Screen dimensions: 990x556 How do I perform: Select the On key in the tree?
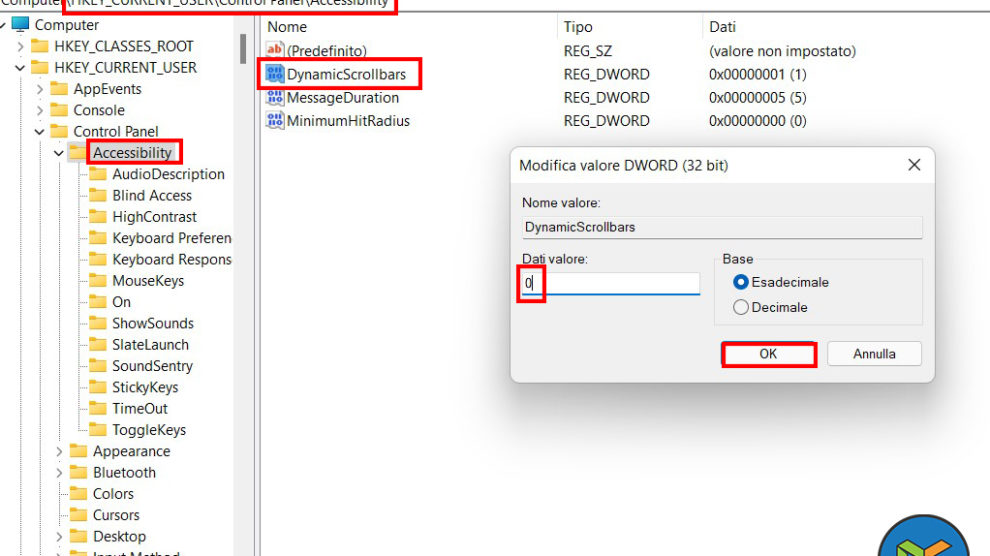click(x=121, y=302)
